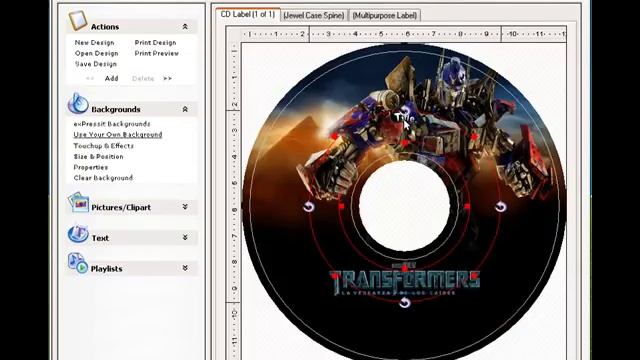Viewport: 640px width, 360px height.
Task: Click Use Your Own Background
Action: pyautogui.click(x=118, y=134)
